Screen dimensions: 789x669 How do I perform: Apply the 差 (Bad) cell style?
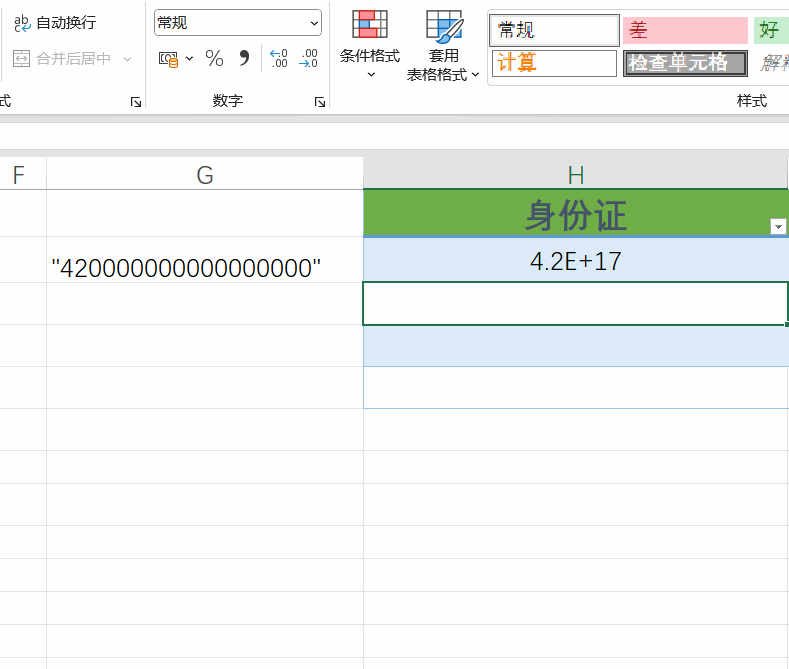(684, 30)
